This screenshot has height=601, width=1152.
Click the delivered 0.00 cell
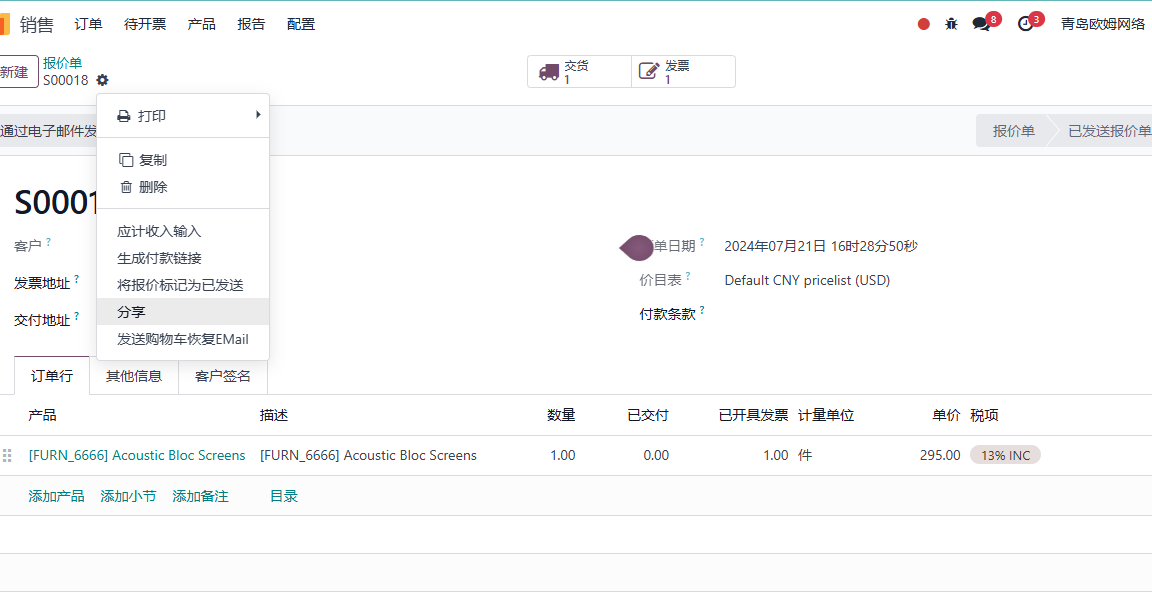click(656, 456)
